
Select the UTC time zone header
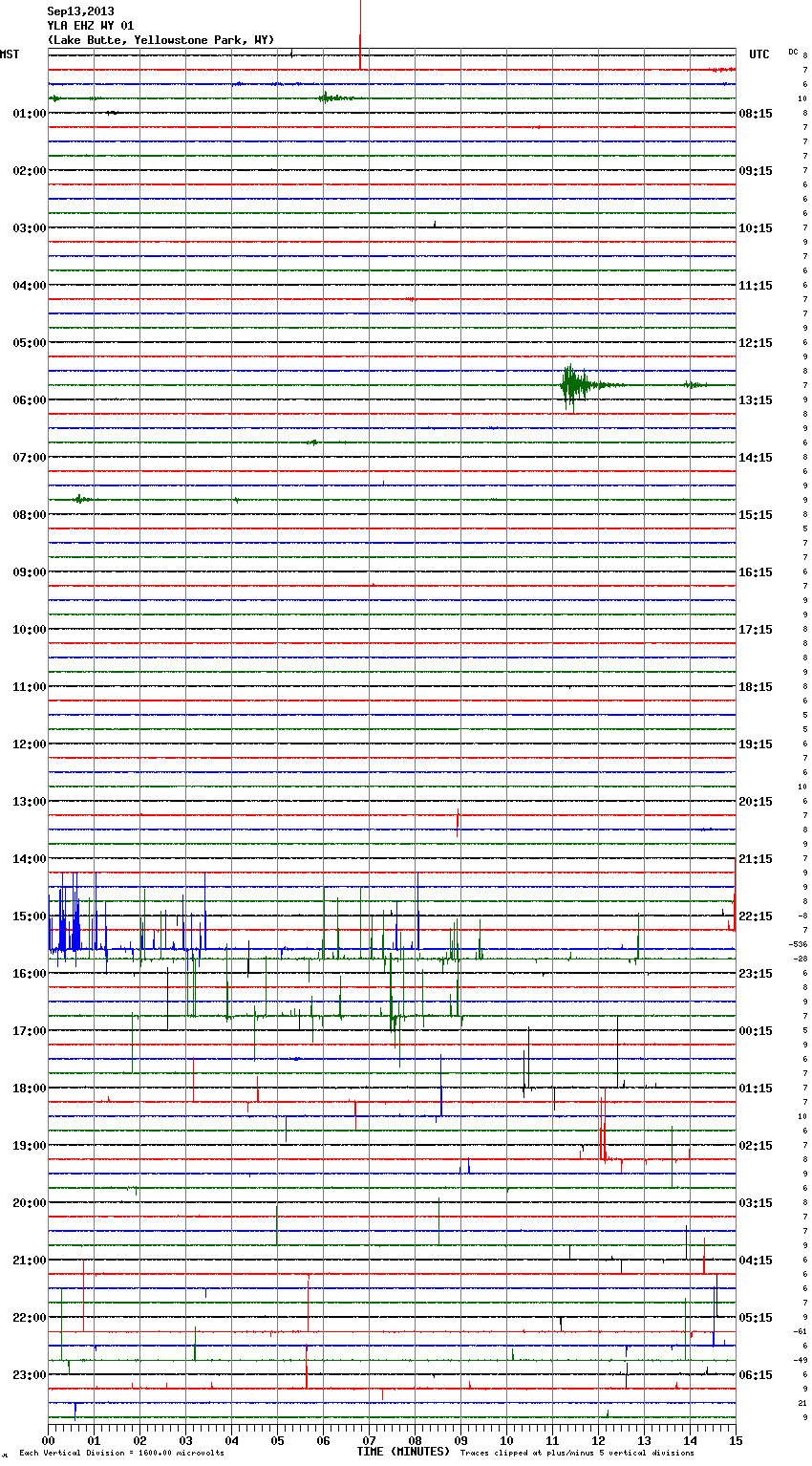click(759, 54)
